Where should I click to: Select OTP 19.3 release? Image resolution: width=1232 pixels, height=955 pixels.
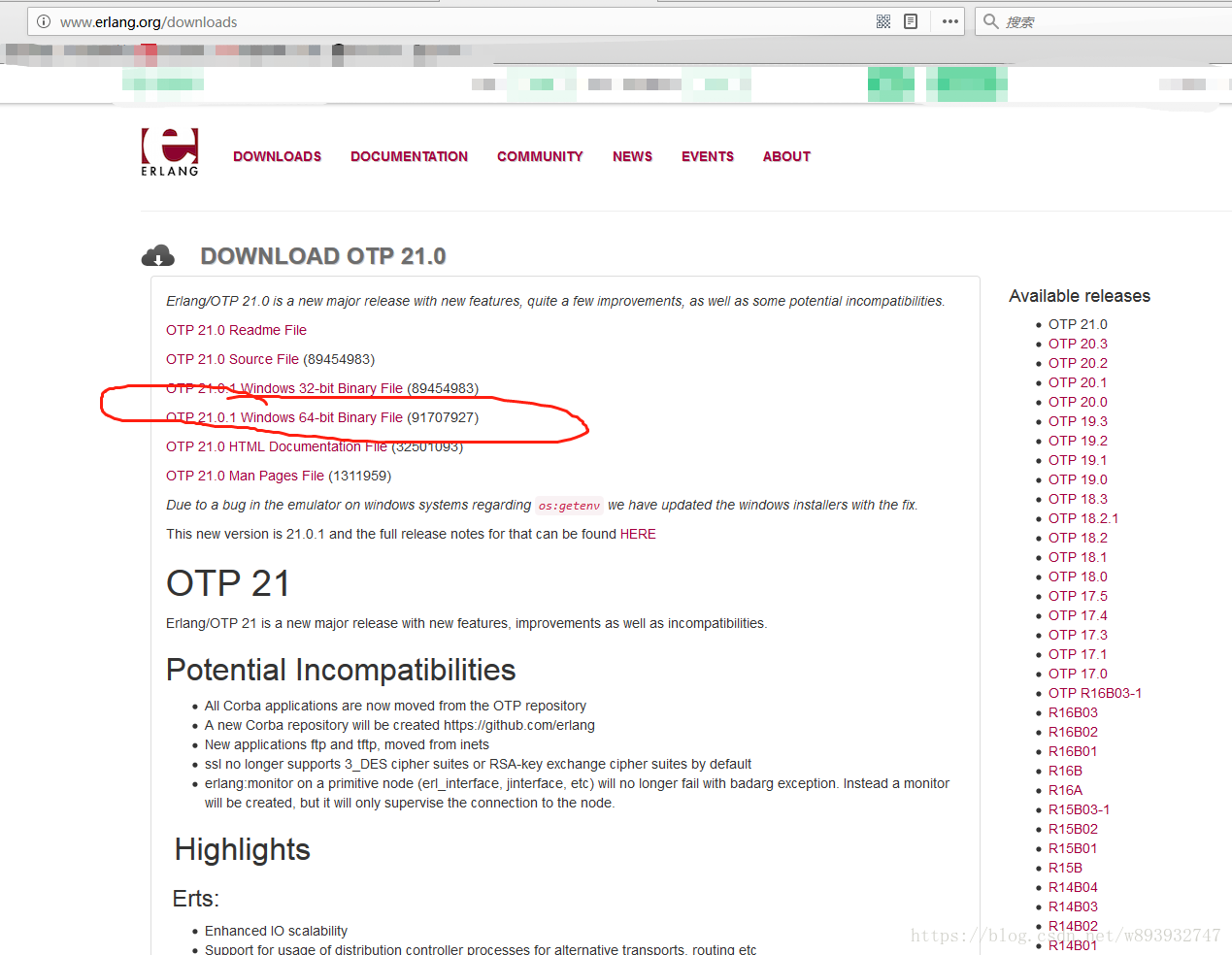click(x=1078, y=421)
